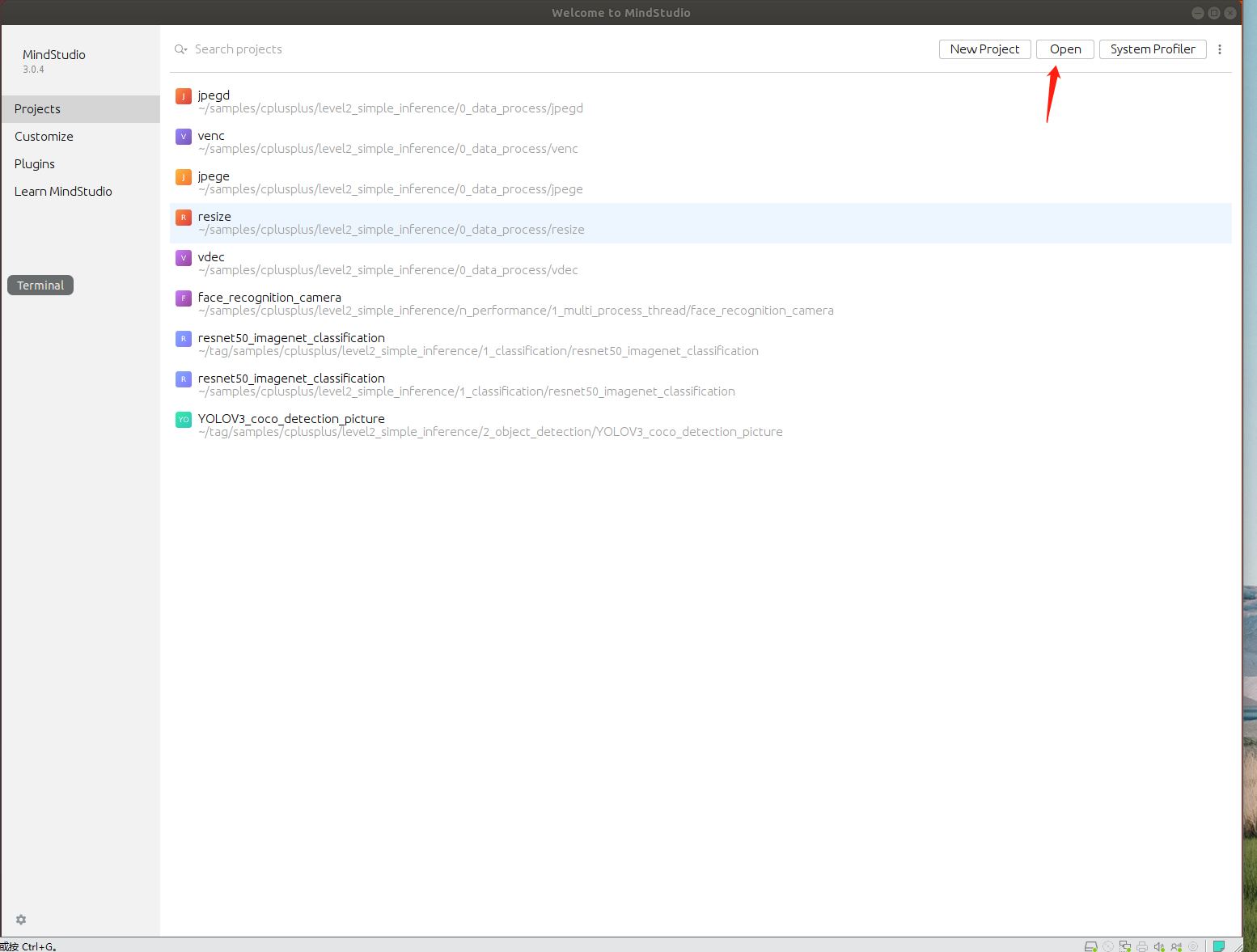Click the VM printer status icon

tap(1142, 946)
